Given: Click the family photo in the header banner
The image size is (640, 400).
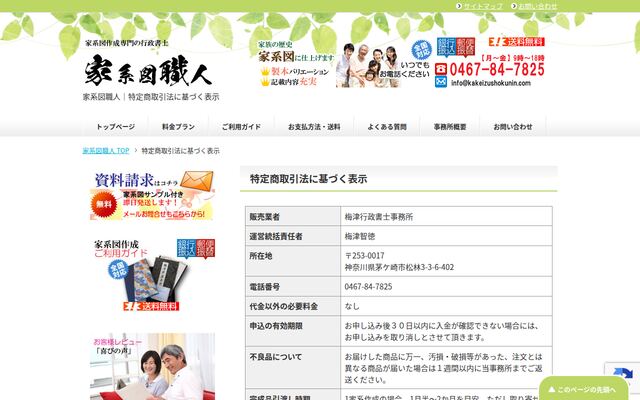Looking at the screenshot, I should click(367, 65).
